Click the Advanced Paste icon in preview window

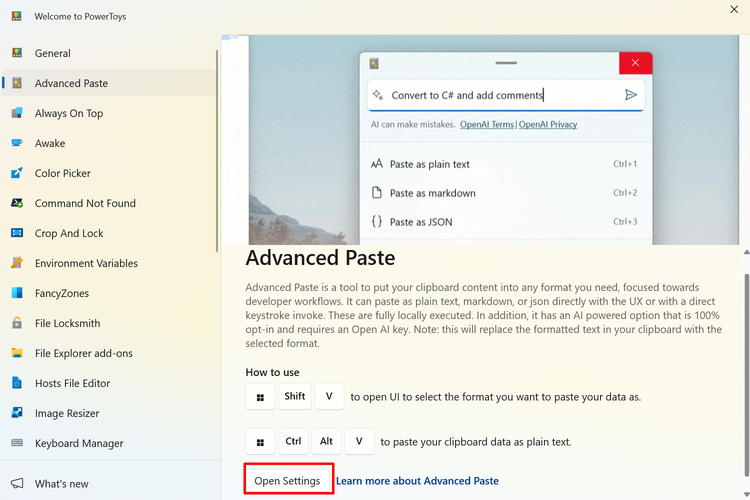click(x=374, y=63)
